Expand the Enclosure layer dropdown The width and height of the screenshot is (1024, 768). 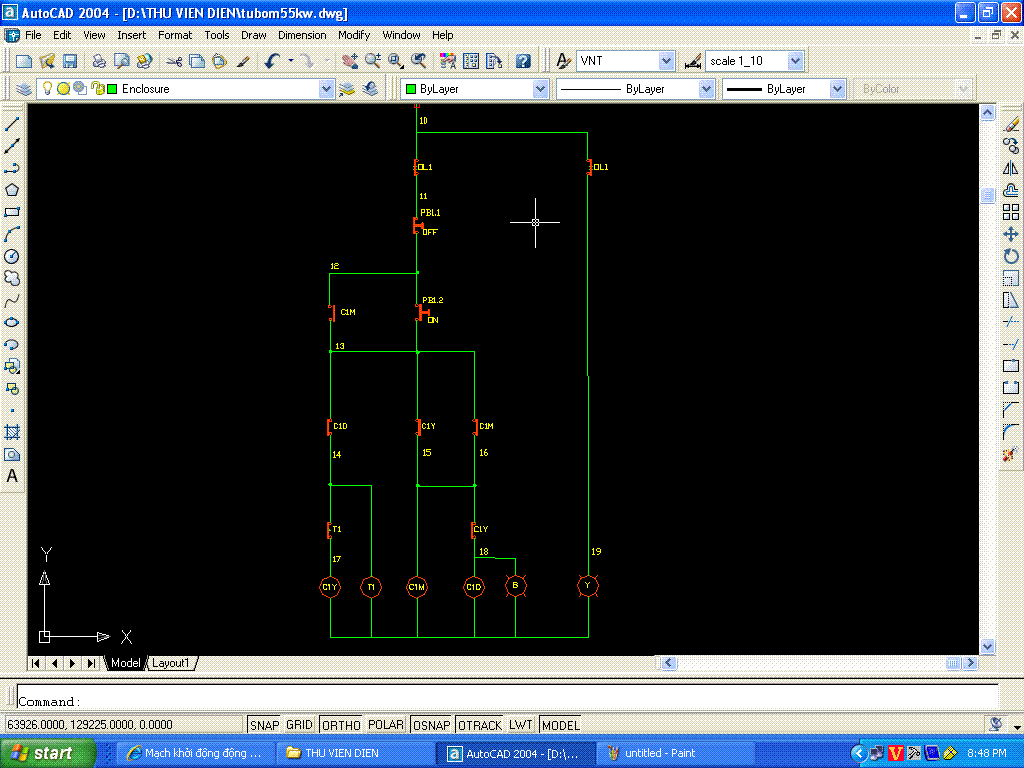pos(326,89)
